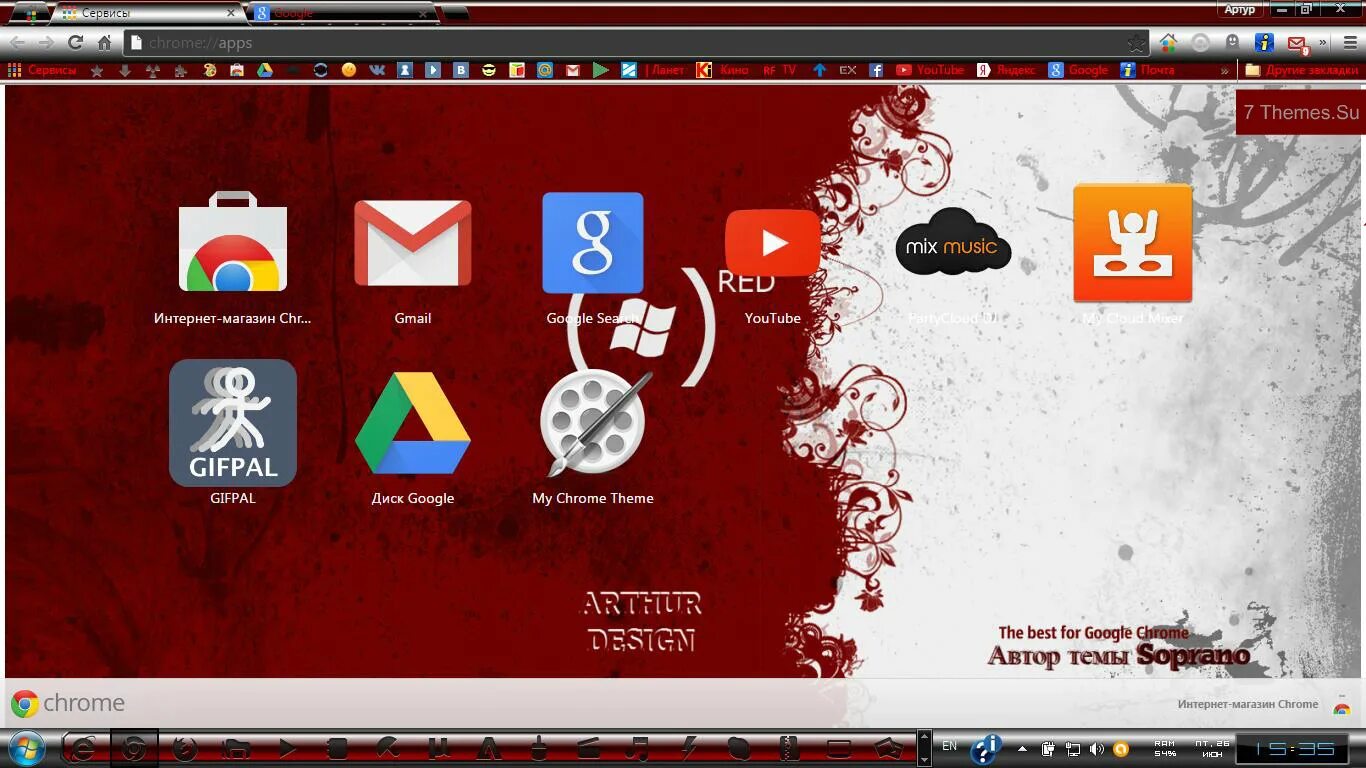Screen dimensions: 1366x768
Task: Click the mail extension icon with badge
Action: (1298, 43)
